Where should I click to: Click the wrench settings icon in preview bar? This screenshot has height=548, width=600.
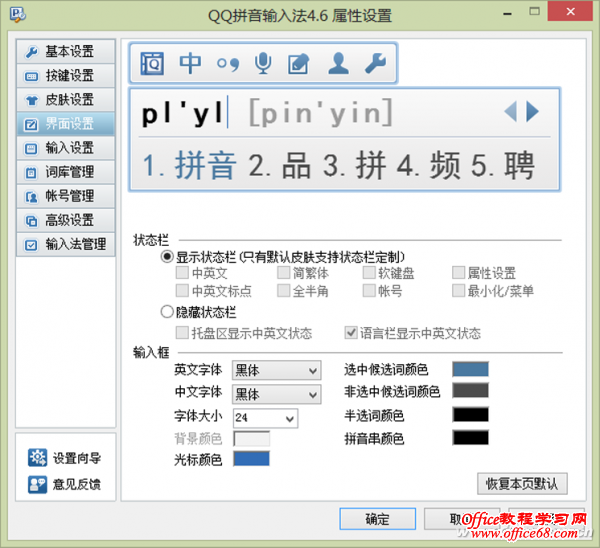click(375, 63)
